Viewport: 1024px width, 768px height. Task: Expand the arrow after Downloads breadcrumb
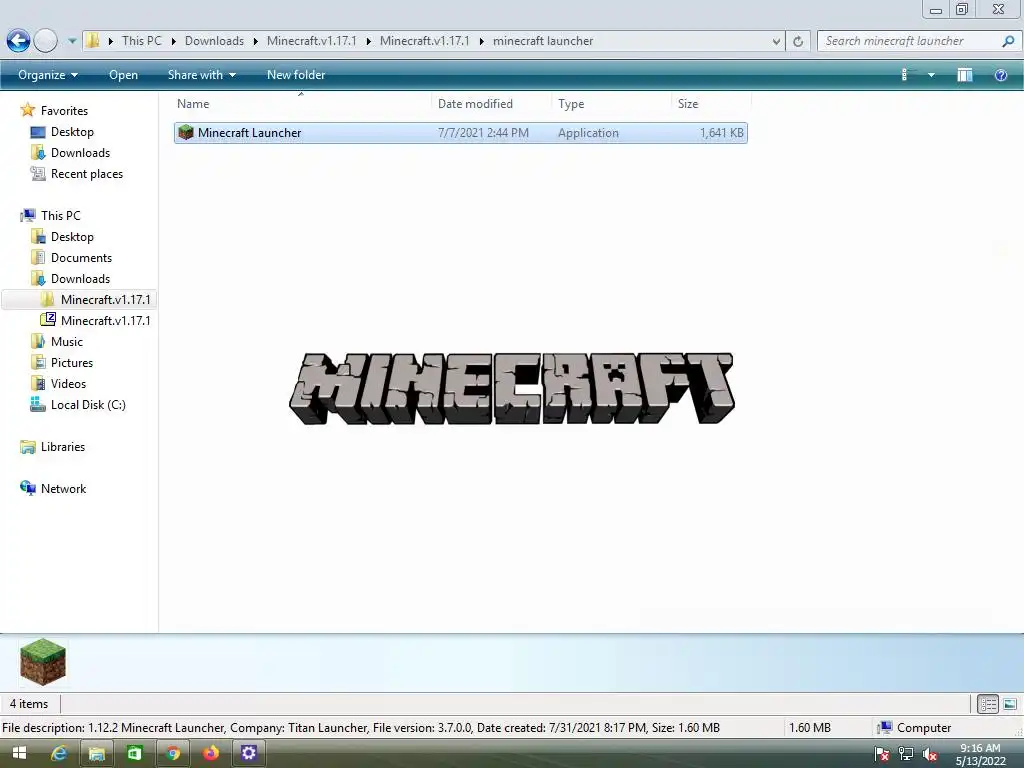click(255, 41)
